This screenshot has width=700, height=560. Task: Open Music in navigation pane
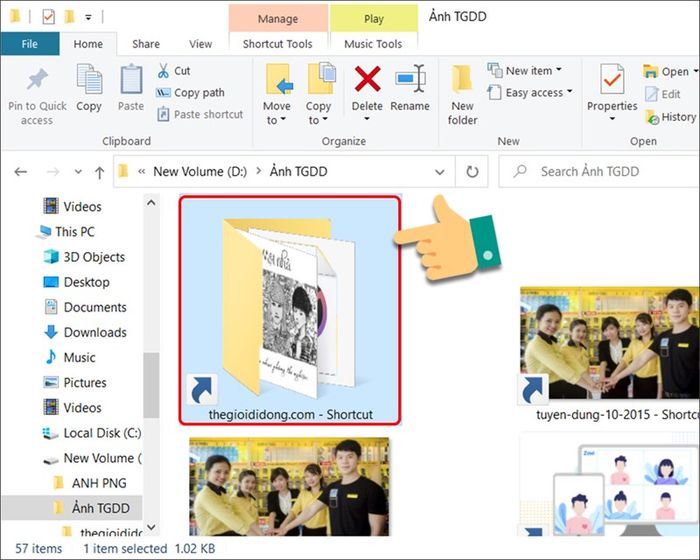coord(70,357)
